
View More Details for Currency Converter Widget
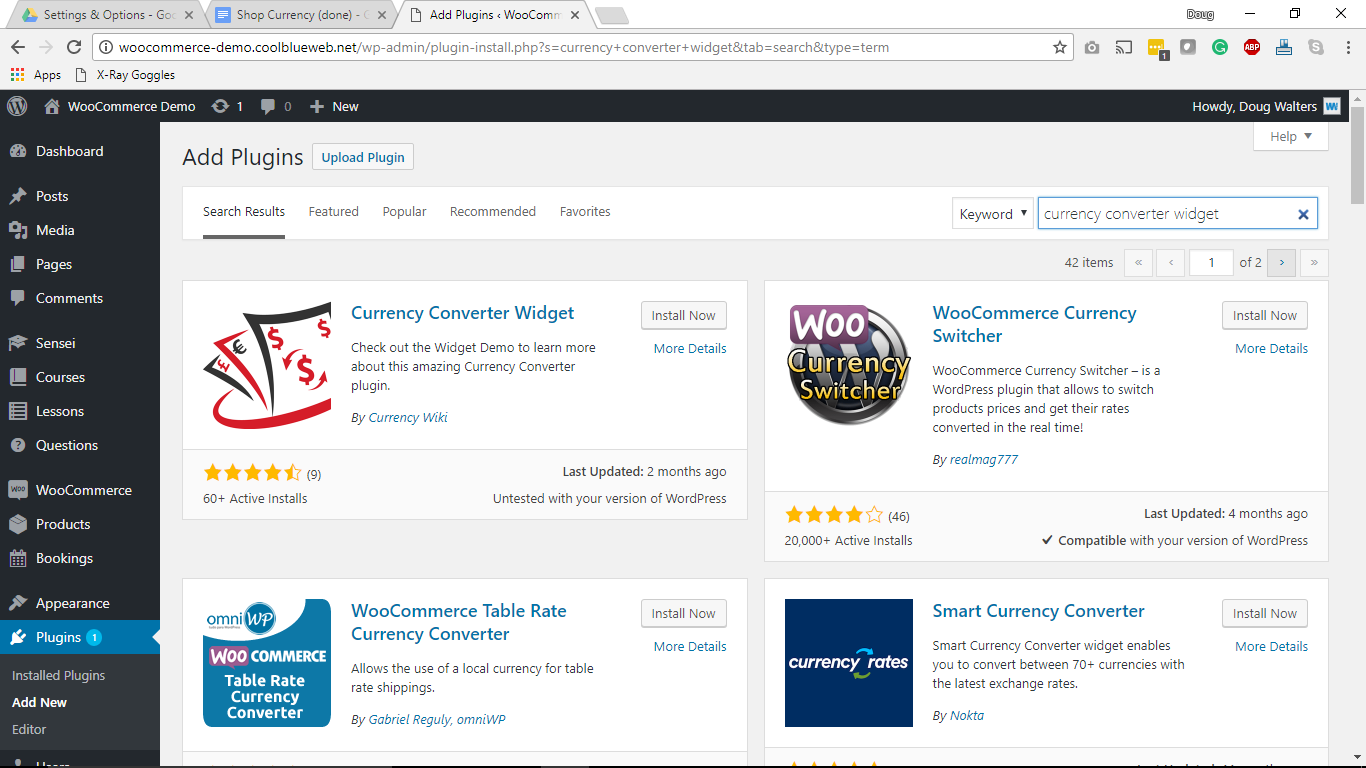(690, 348)
